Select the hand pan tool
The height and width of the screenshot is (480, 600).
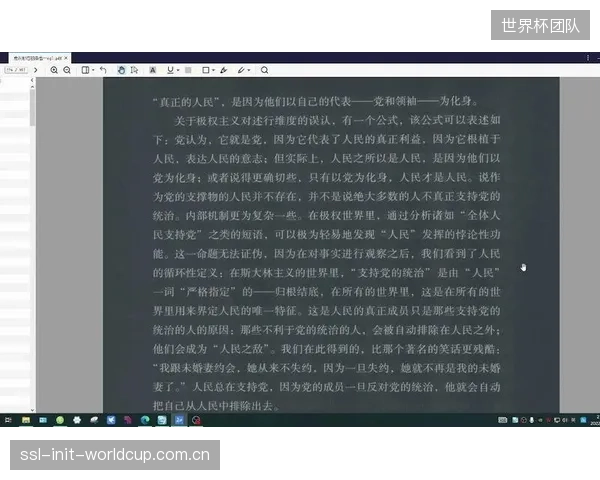(x=121, y=70)
